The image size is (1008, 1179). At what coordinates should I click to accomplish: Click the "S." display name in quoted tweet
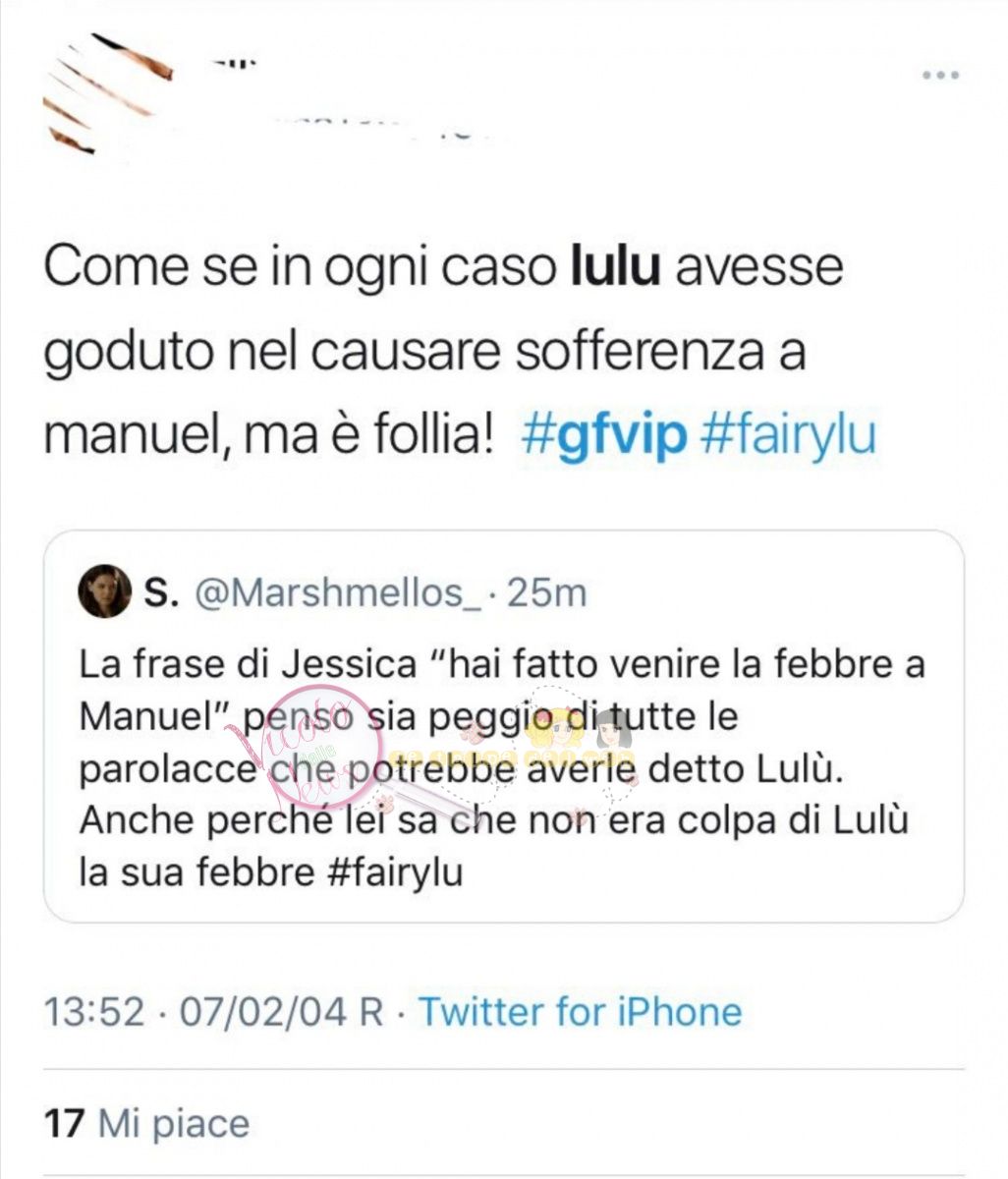point(161,592)
